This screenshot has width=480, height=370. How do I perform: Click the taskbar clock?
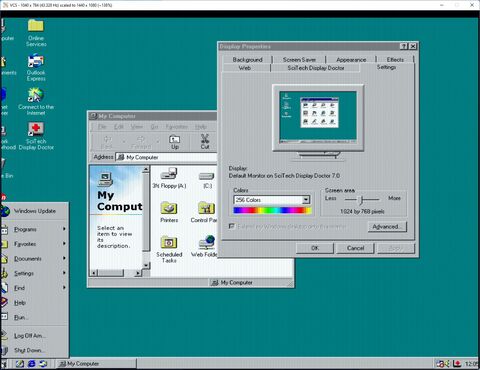coord(472,364)
